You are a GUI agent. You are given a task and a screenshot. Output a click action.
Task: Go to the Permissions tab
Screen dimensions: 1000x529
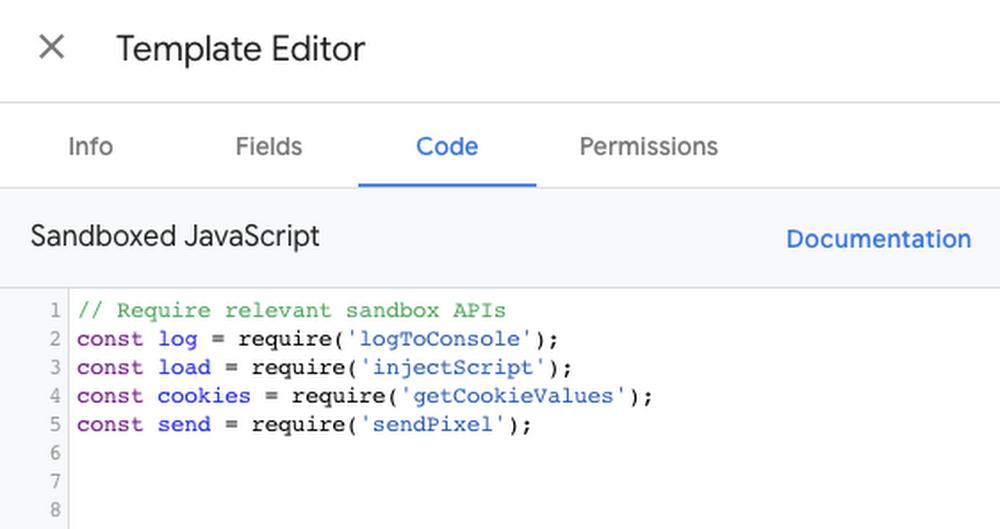coord(649,147)
